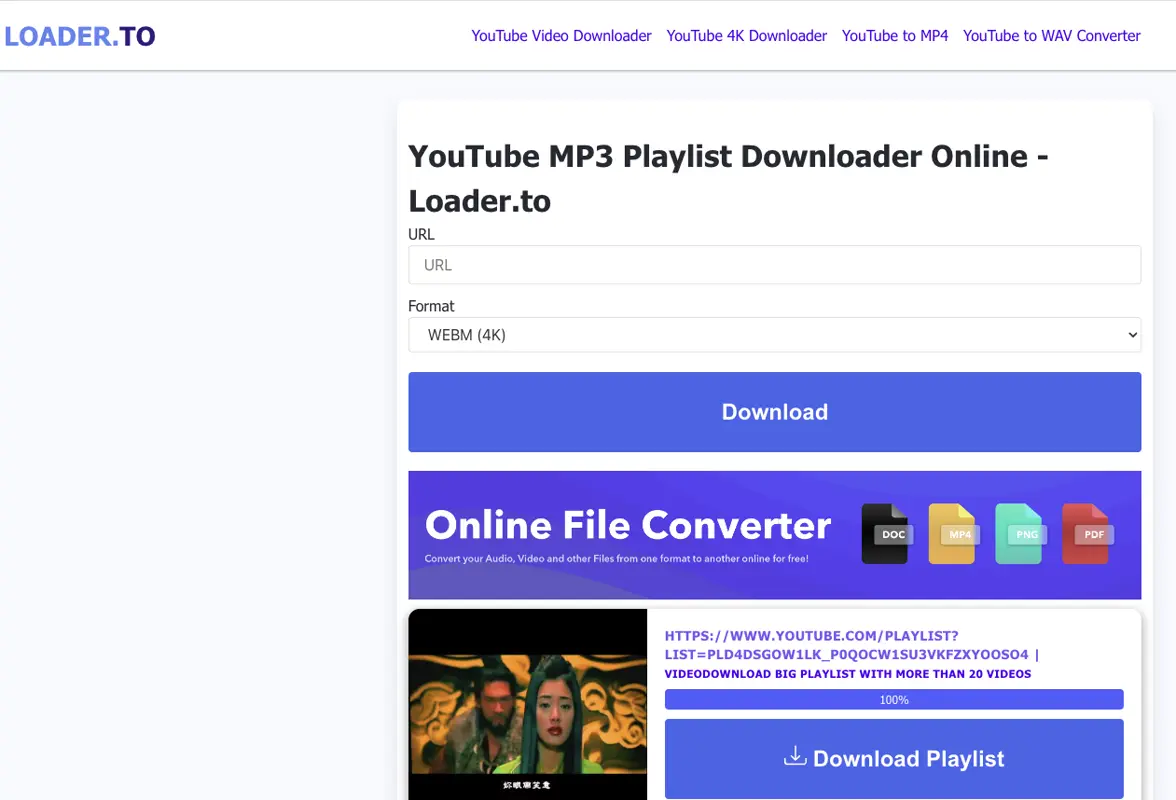Click the Online File Converter banner
The height and width of the screenshot is (800, 1176).
629,524
